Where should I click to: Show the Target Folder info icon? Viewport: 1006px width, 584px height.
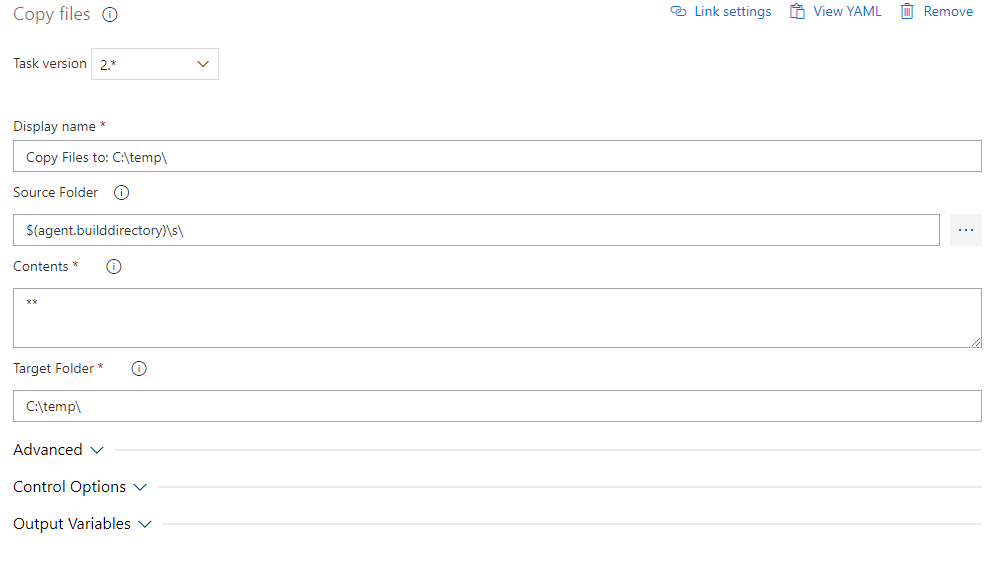139,369
